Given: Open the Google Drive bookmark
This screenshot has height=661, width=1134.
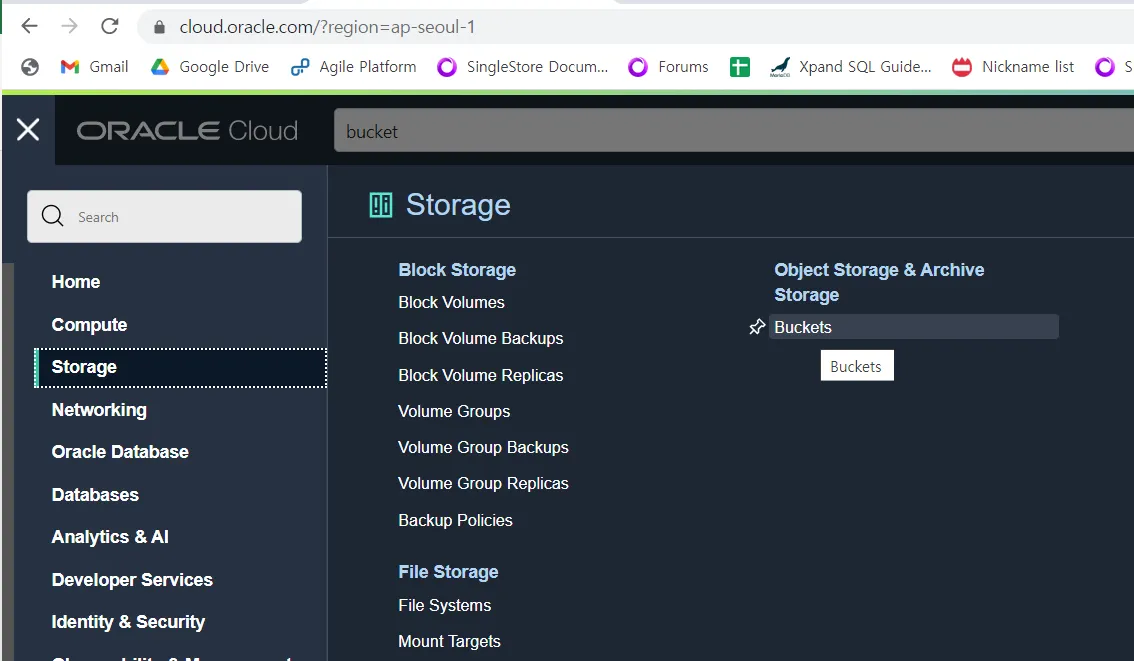Looking at the screenshot, I should (x=210, y=67).
